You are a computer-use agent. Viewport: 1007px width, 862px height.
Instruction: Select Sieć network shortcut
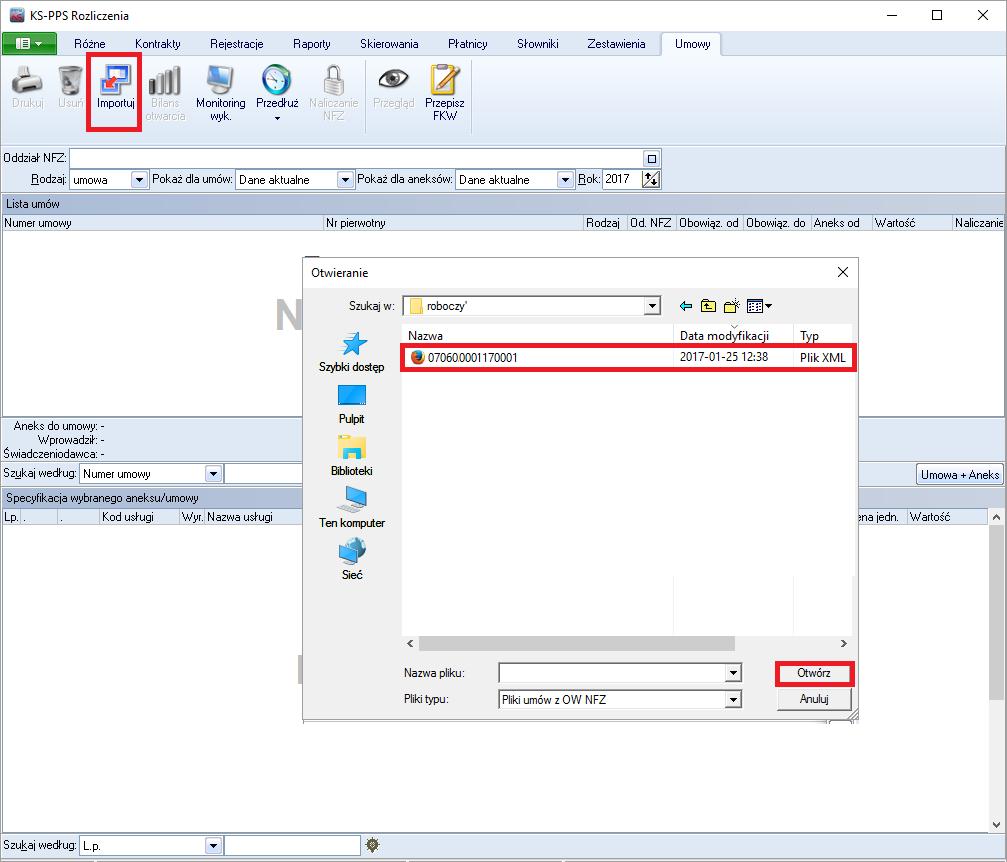[x=352, y=560]
